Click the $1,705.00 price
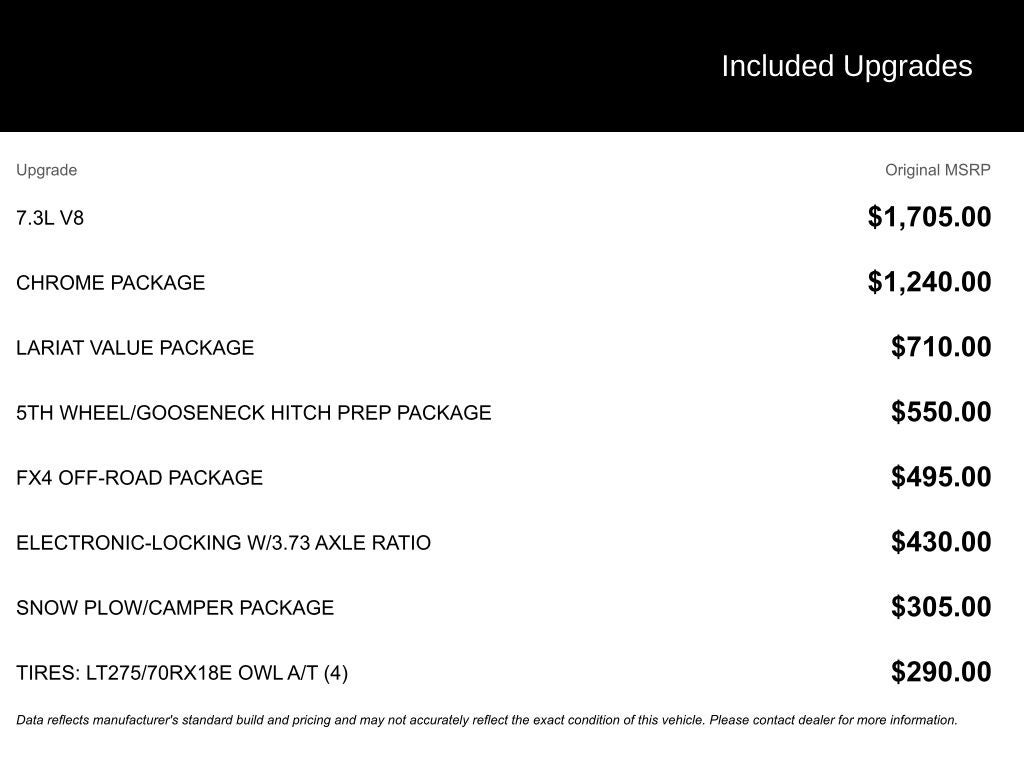Image resolution: width=1024 pixels, height=768 pixels. (929, 217)
